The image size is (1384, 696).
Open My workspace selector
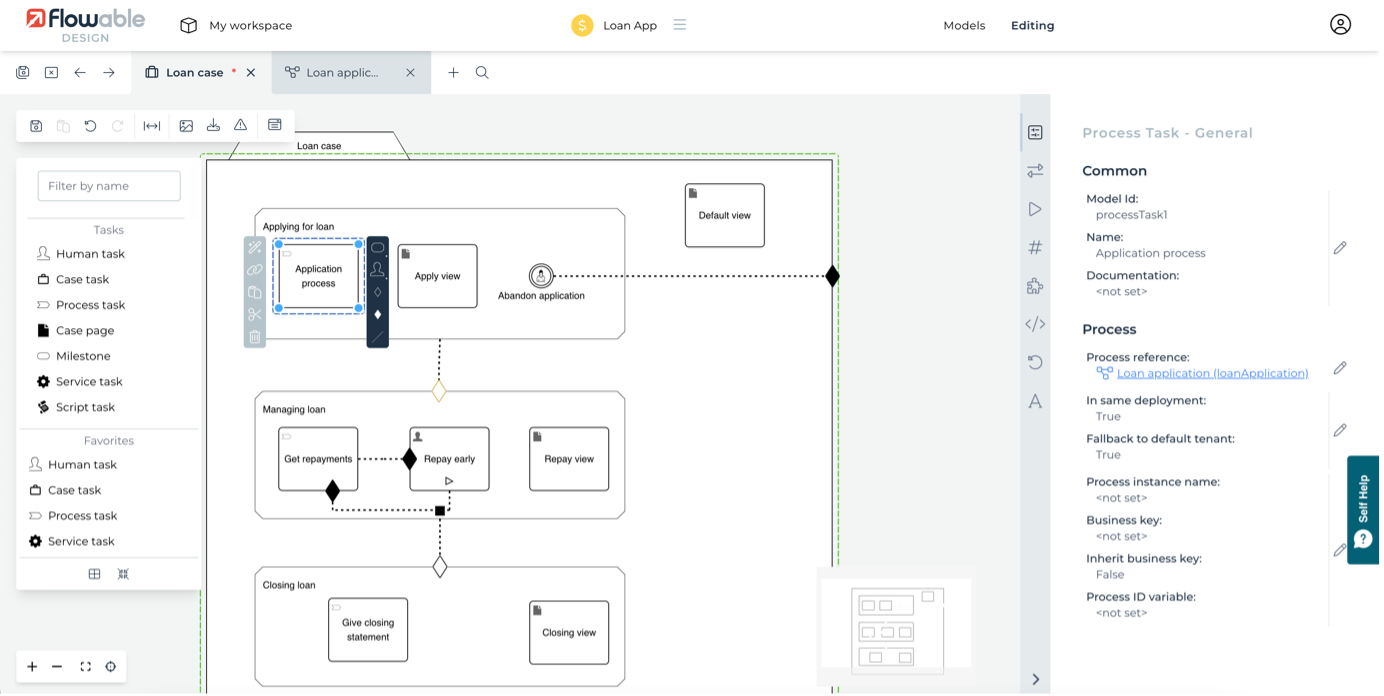point(236,25)
